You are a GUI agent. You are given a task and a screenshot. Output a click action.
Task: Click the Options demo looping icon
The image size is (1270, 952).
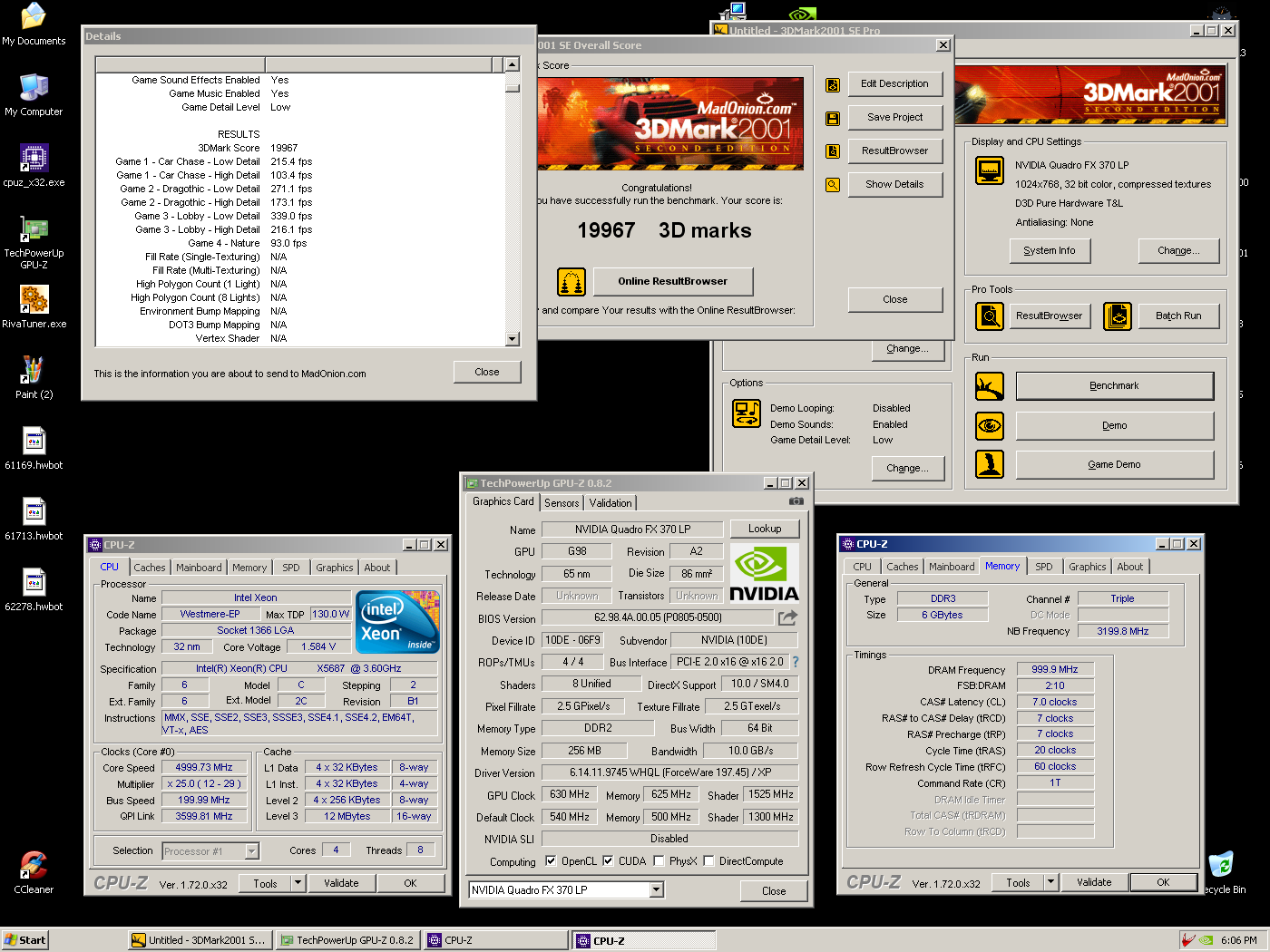(747, 413)
